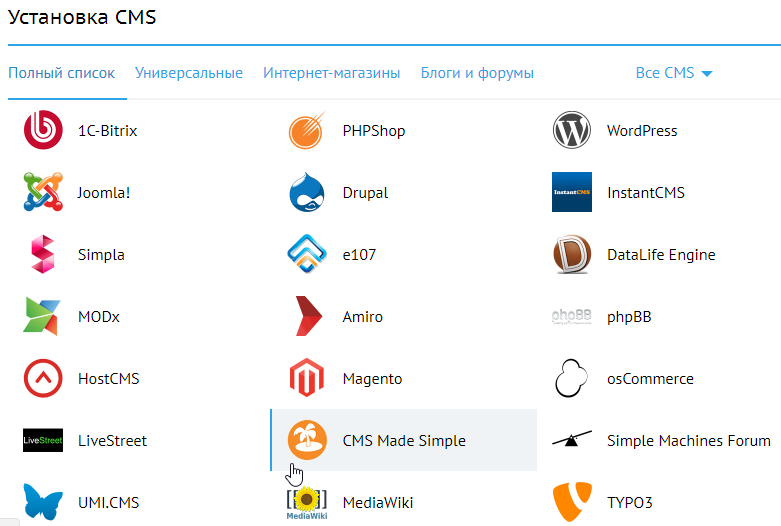Click the Magento red hexagon icon
This screenshot has width=781, height=526.
(x=307, y=378)
